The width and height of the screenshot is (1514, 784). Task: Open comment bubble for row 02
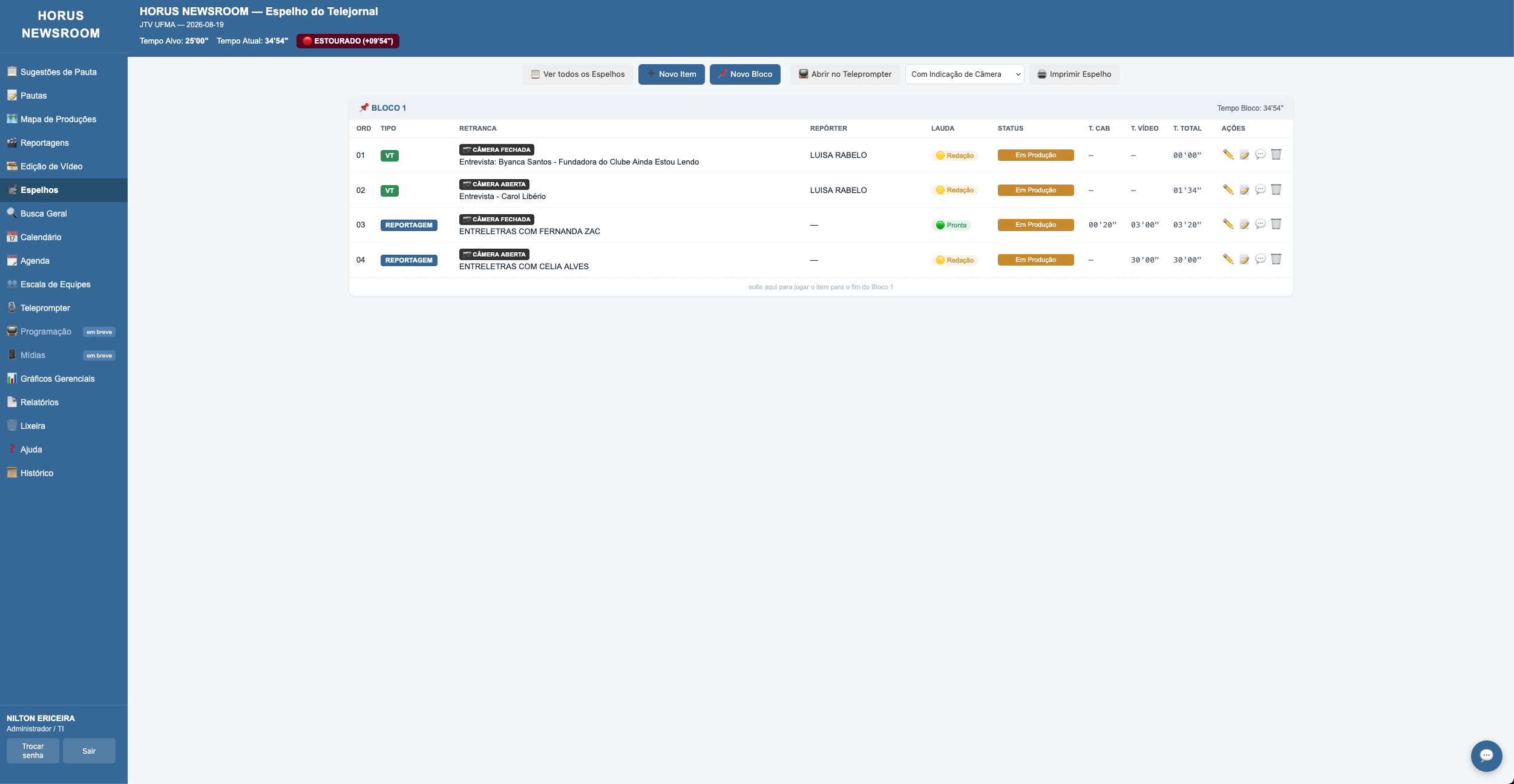1260,190
